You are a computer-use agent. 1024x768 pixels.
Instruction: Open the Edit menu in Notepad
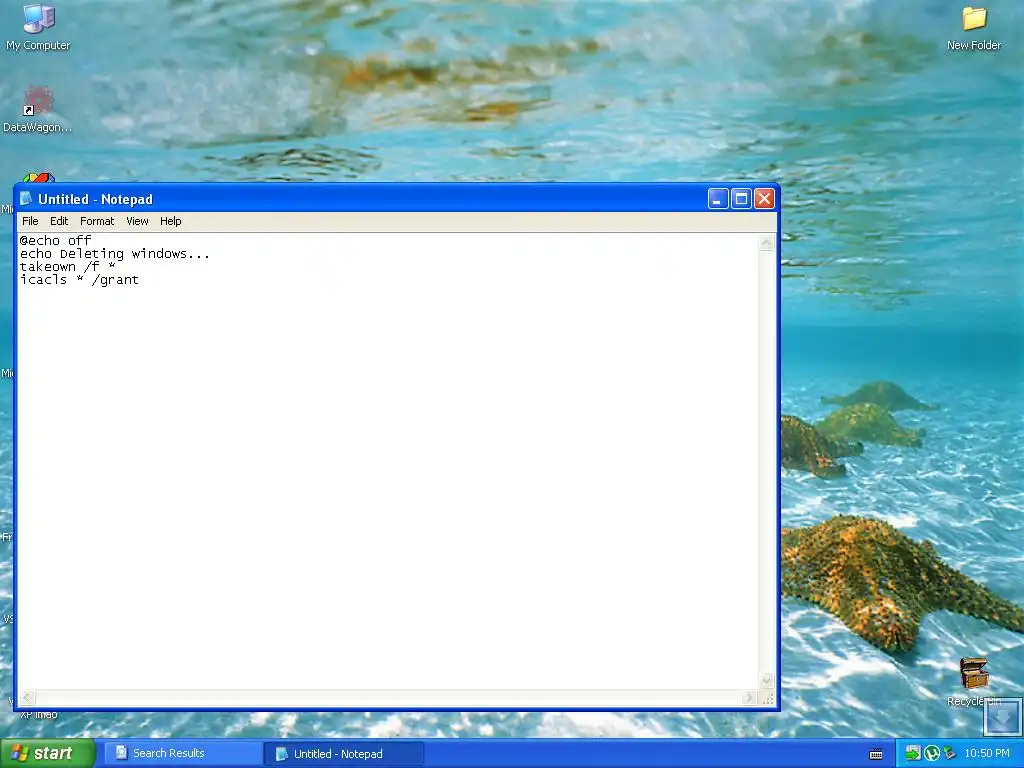[x=59, y=221]
